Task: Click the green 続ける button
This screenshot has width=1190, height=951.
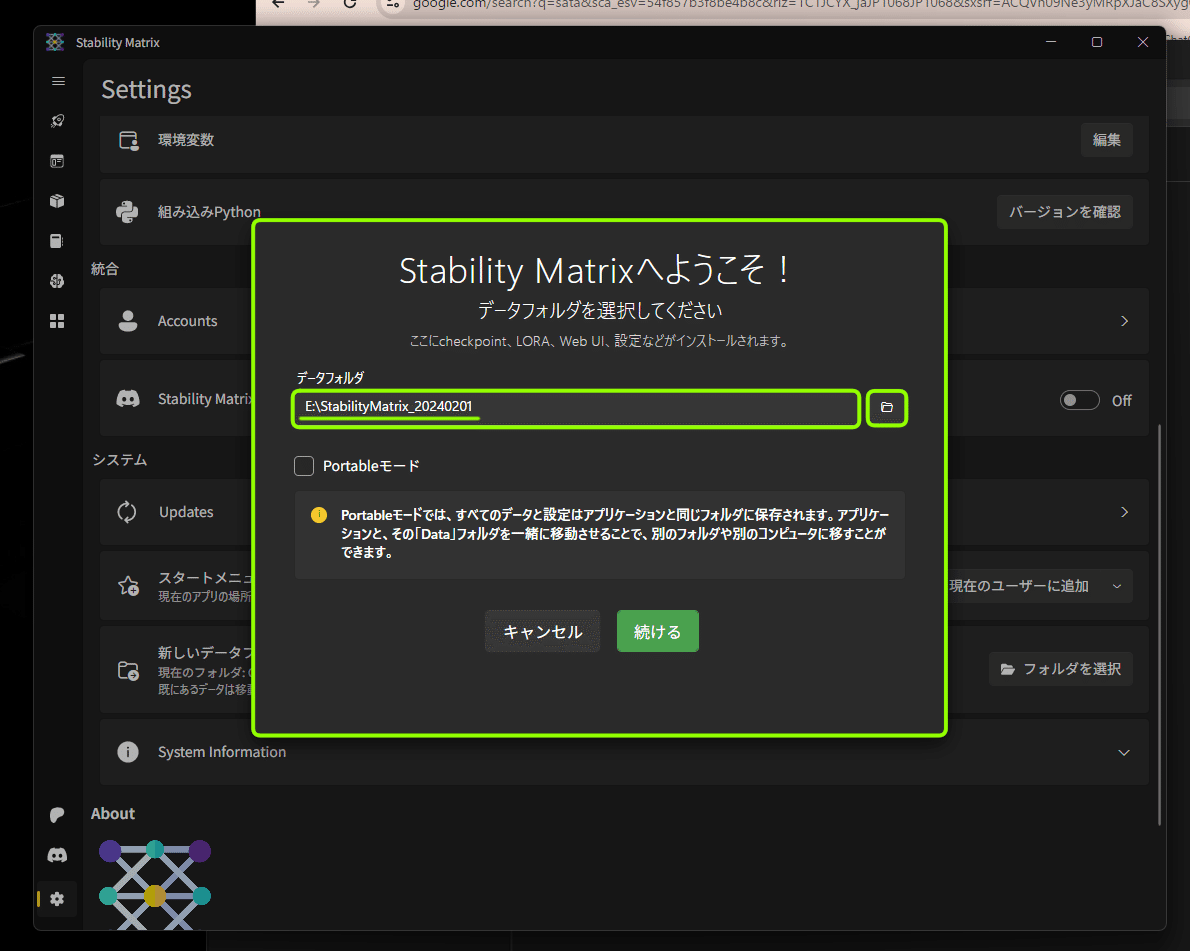Action: point(657,631)
